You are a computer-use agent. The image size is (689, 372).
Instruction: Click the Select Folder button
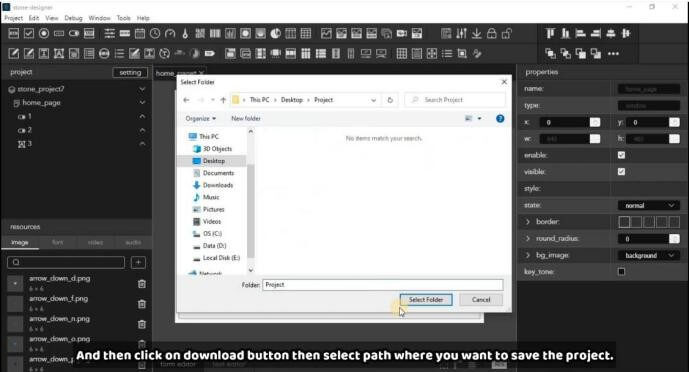click(x=426, y=300)
